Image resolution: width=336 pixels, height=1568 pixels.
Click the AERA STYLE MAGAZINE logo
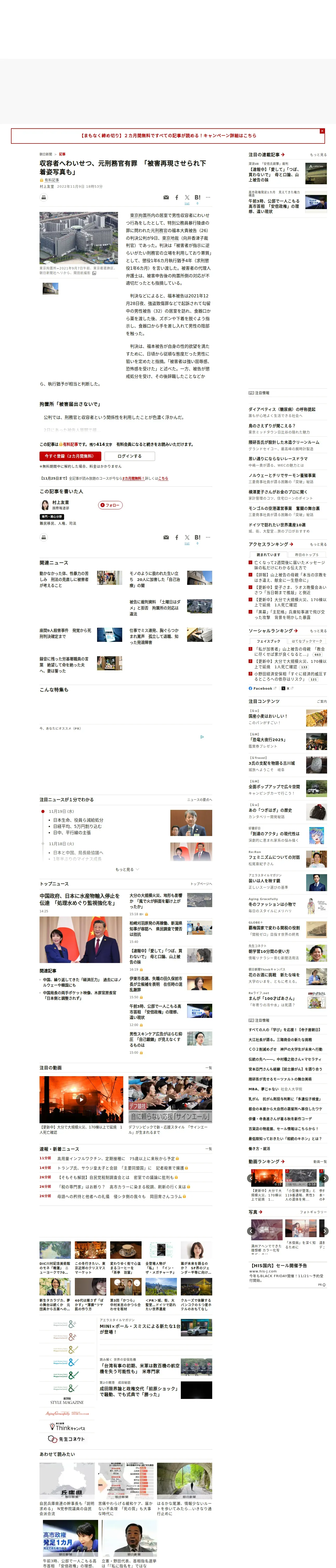[x=66, y=1400]
